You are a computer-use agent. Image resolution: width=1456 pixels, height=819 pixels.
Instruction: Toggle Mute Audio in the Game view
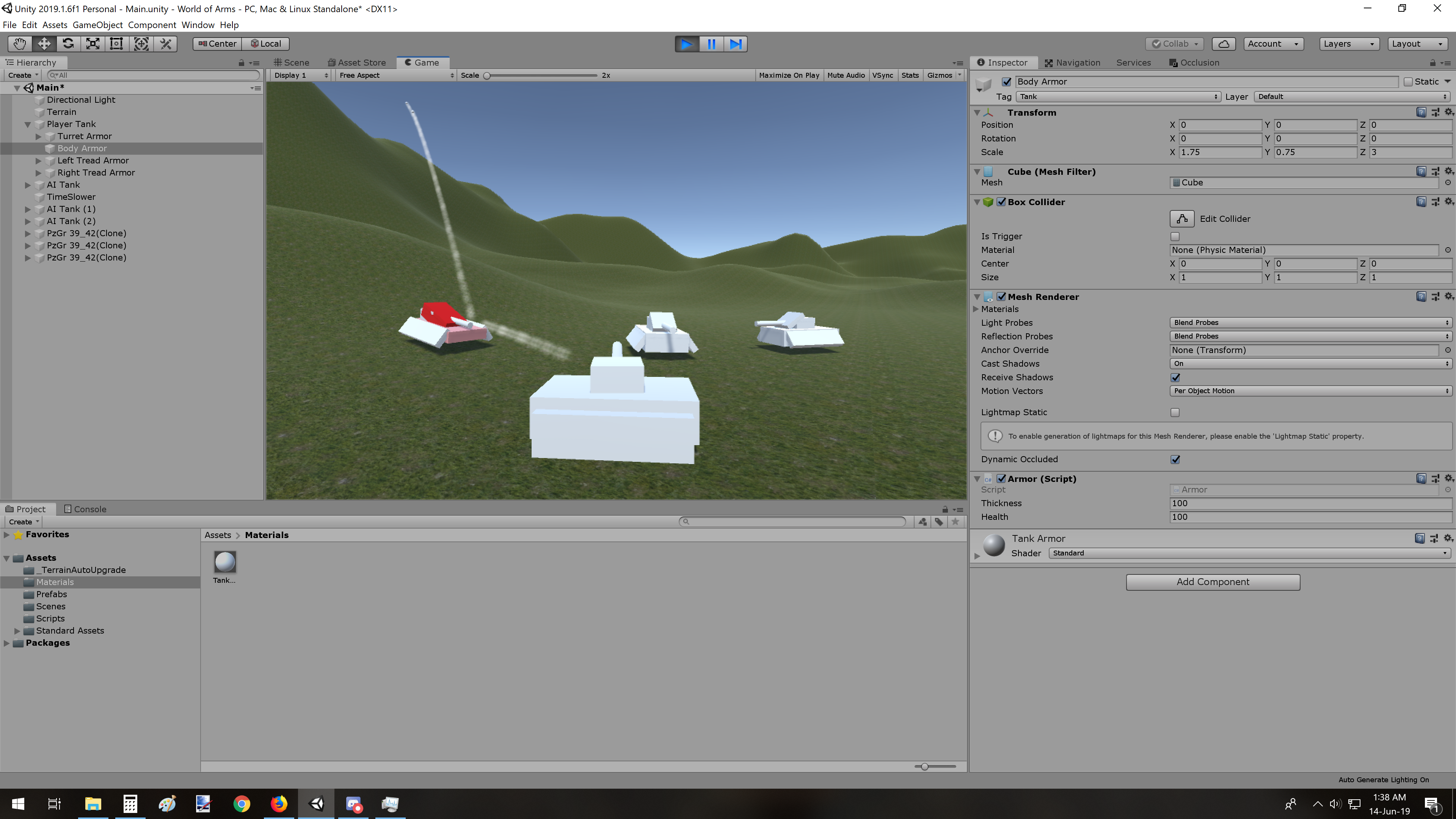pos(846,75)
